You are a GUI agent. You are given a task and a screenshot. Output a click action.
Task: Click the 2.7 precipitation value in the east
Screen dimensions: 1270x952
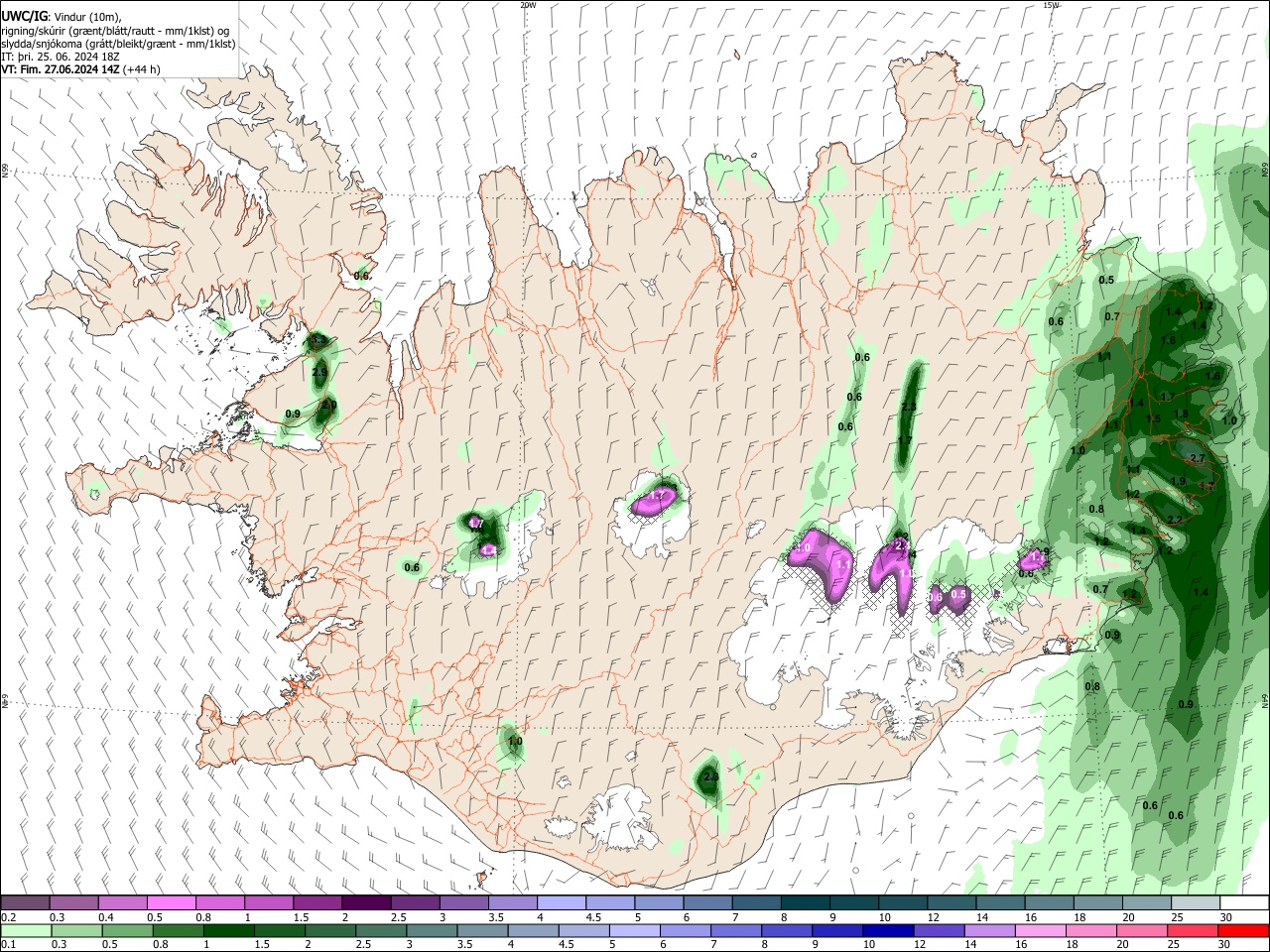tap(1198, 458)
